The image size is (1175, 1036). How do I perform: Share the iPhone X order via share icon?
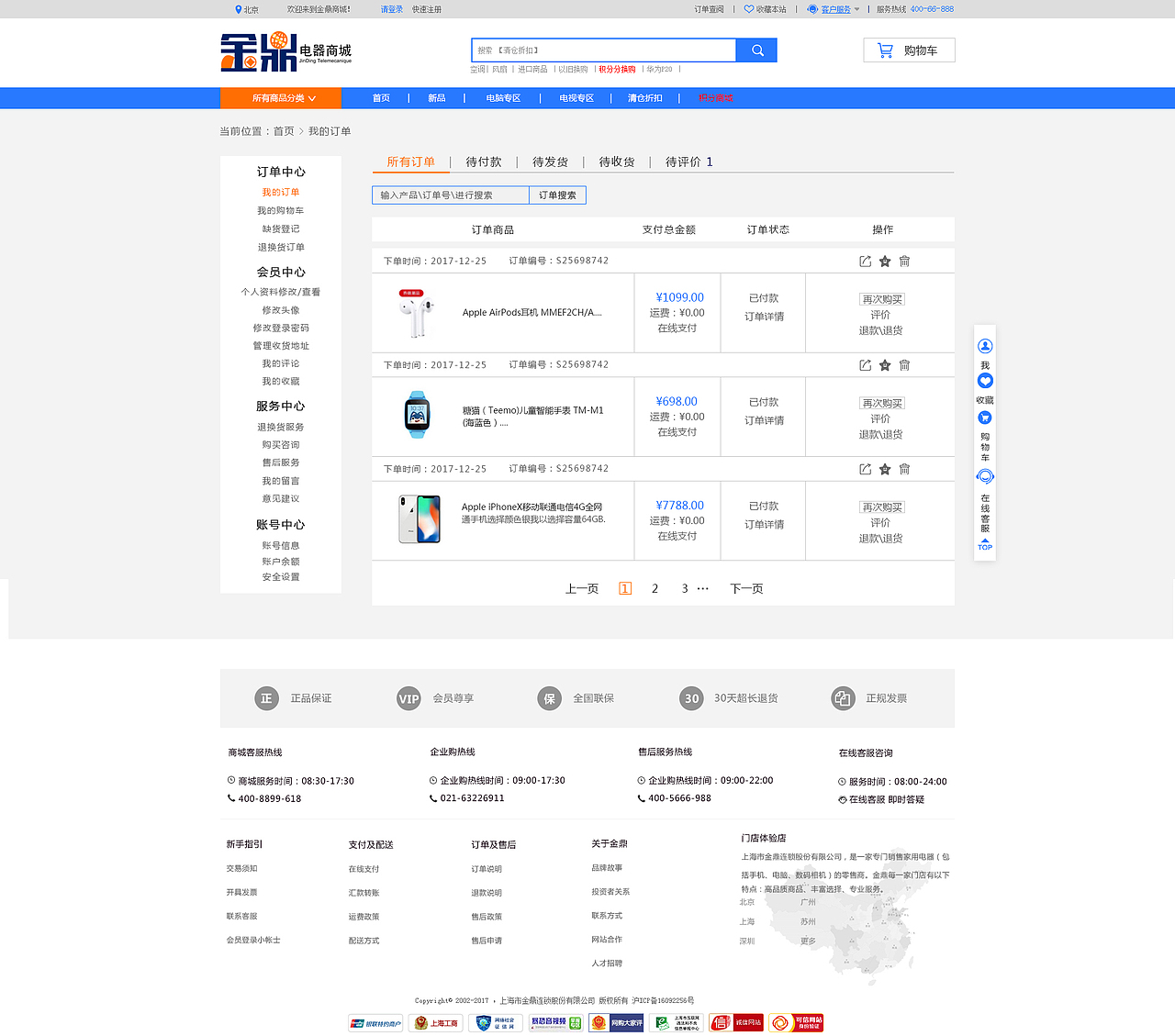pyautogui.click(x=865, y=469)
